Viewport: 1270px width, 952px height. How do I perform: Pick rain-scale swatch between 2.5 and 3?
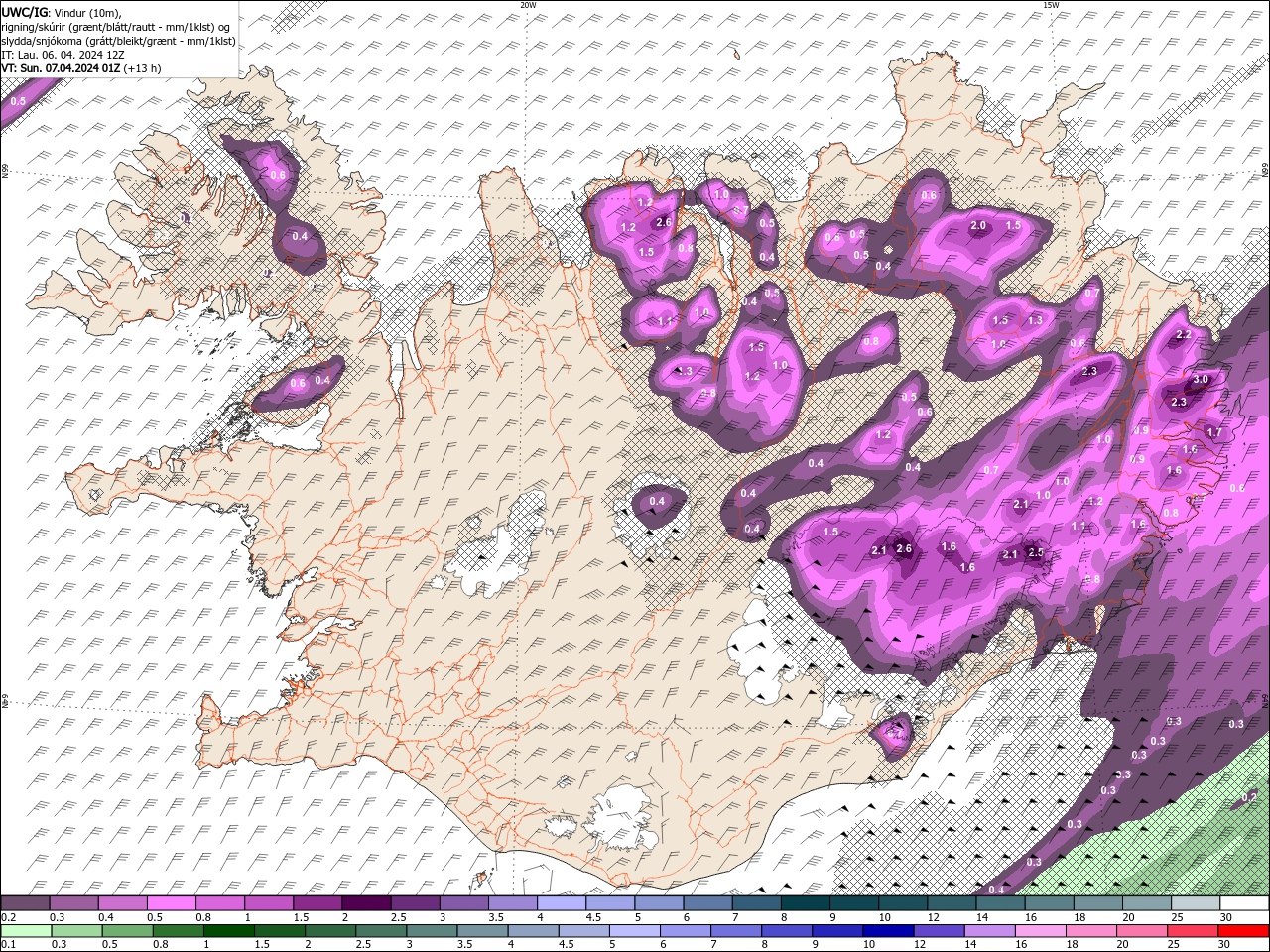click(x=380, y=931)
